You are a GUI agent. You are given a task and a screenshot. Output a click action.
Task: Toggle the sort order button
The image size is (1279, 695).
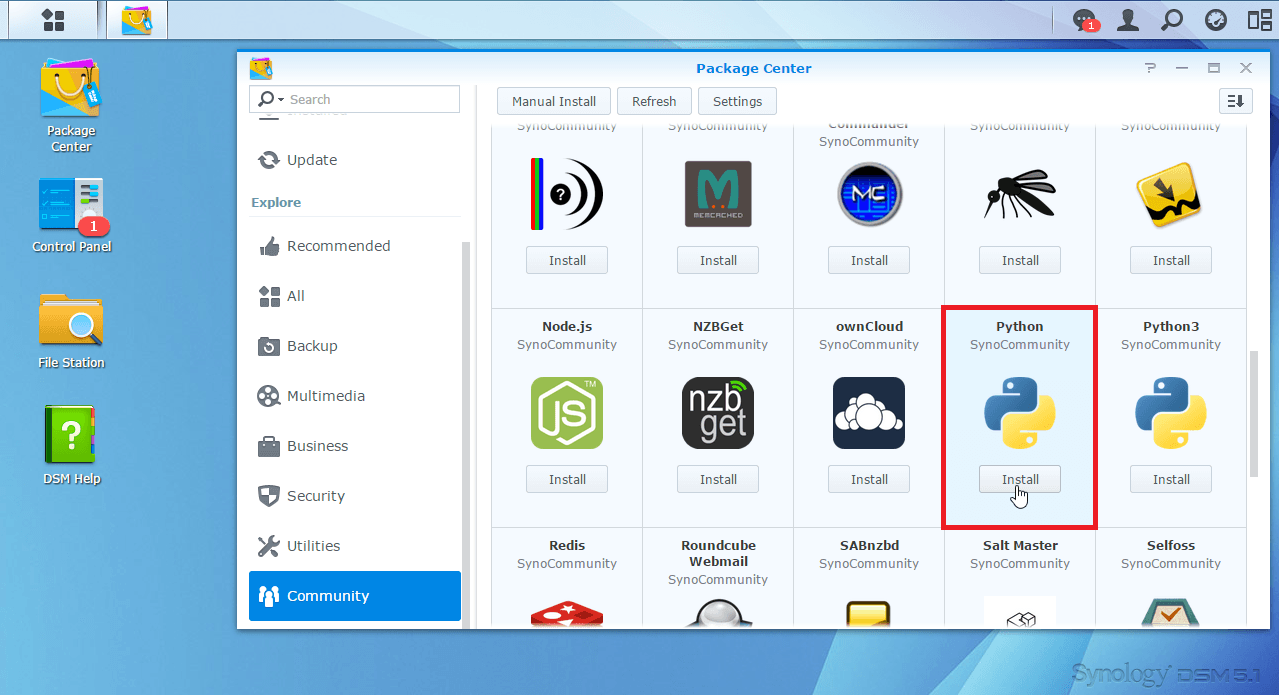tap(1236, 101)
